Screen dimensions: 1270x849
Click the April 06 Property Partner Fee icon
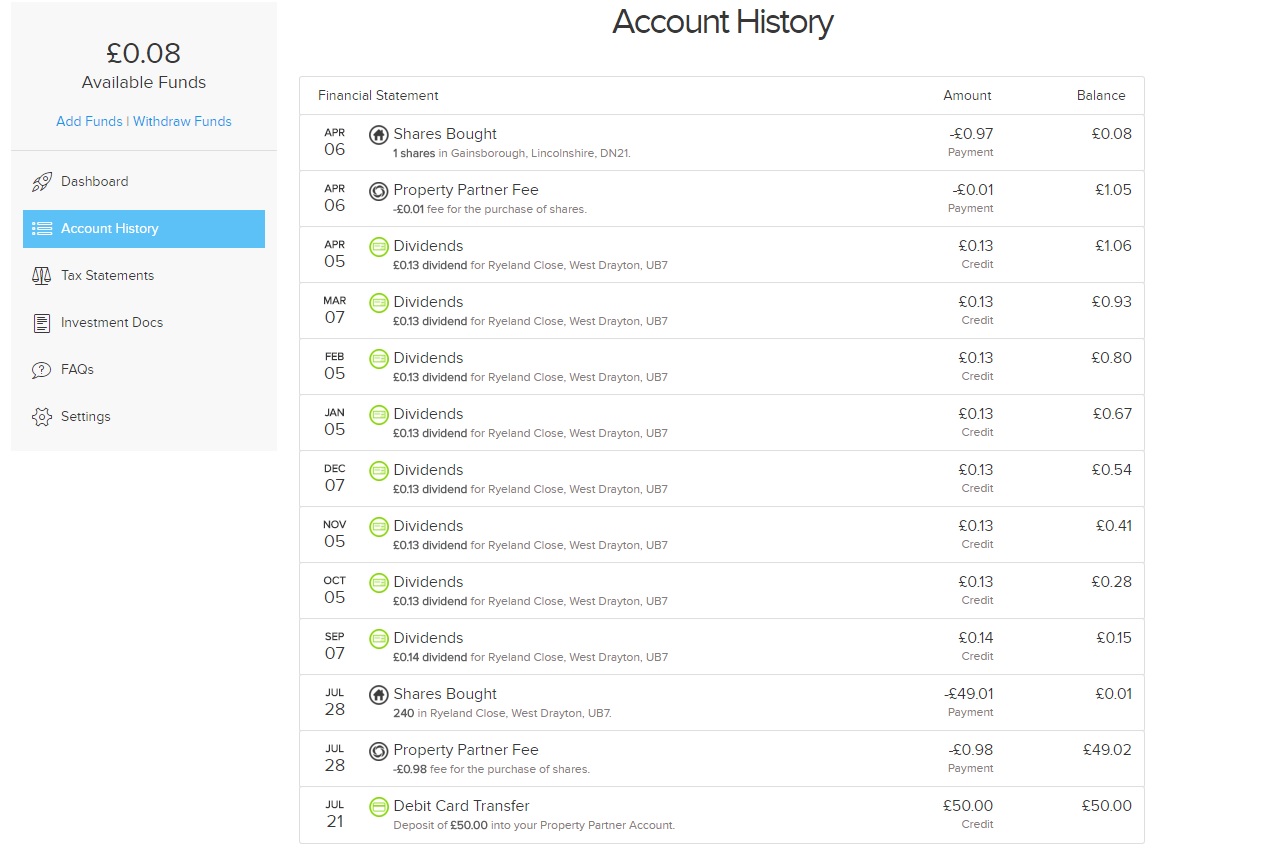379,190
